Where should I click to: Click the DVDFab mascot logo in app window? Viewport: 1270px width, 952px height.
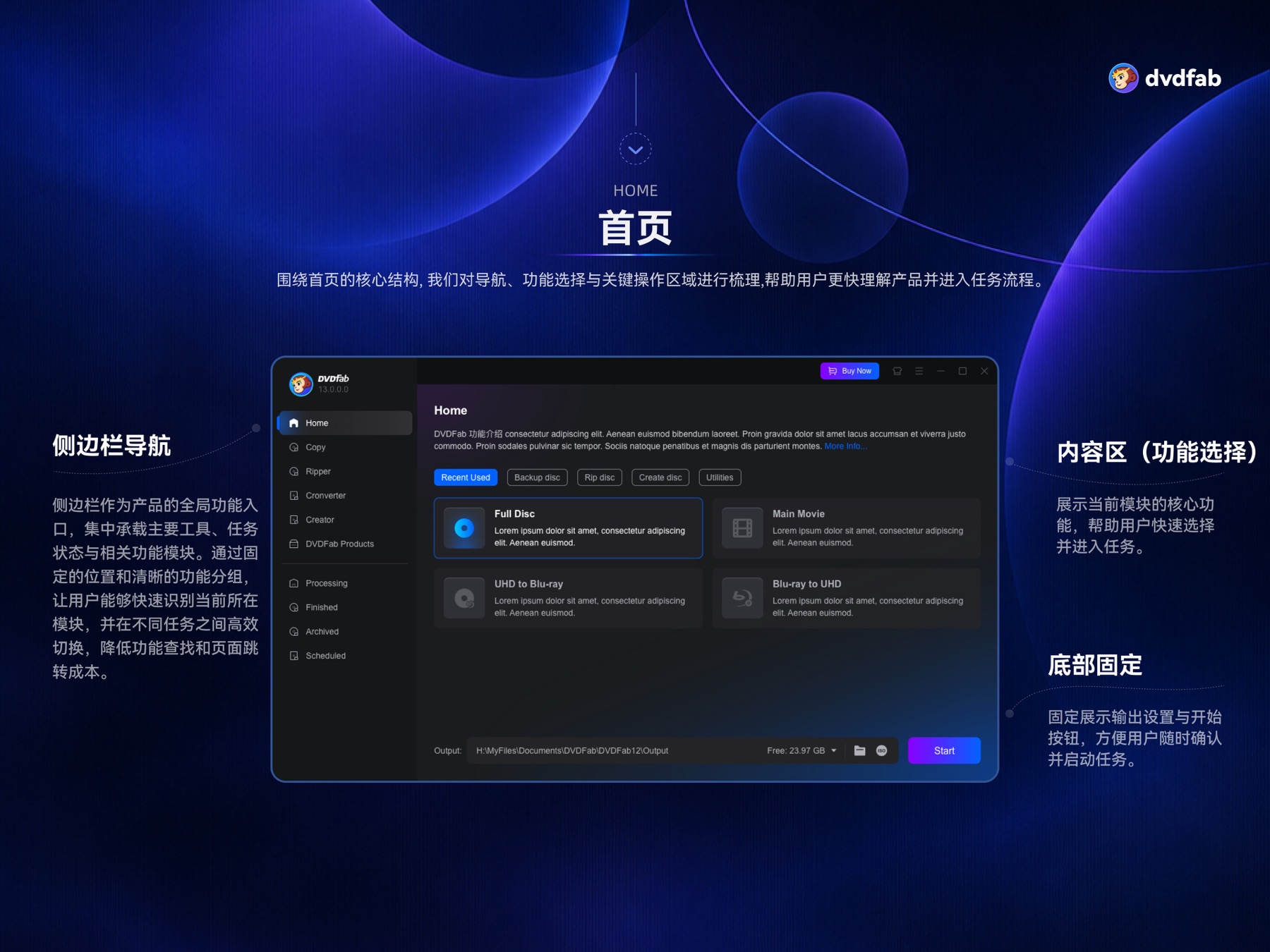(x=301, y=384)
